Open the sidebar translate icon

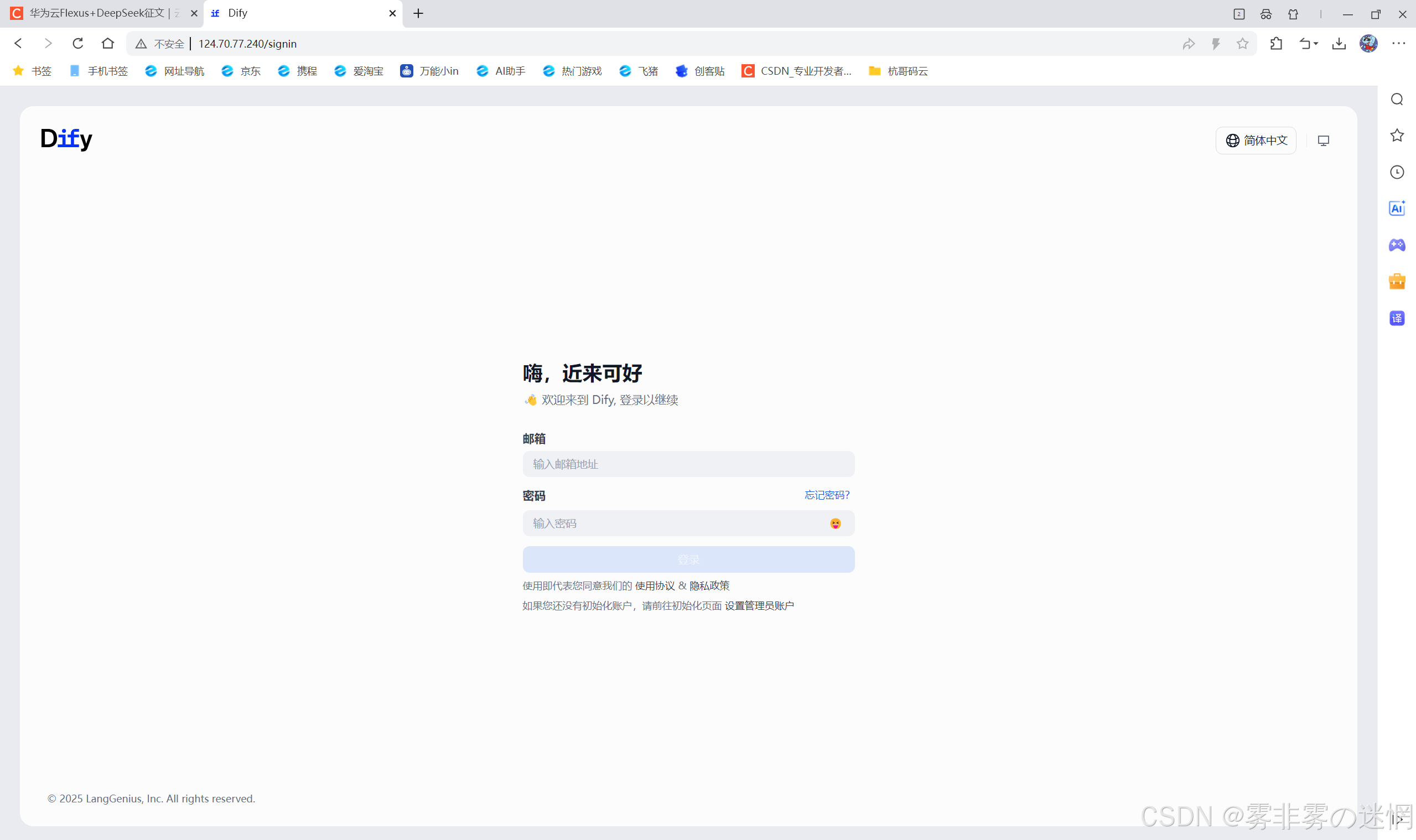click(1397, 318)
